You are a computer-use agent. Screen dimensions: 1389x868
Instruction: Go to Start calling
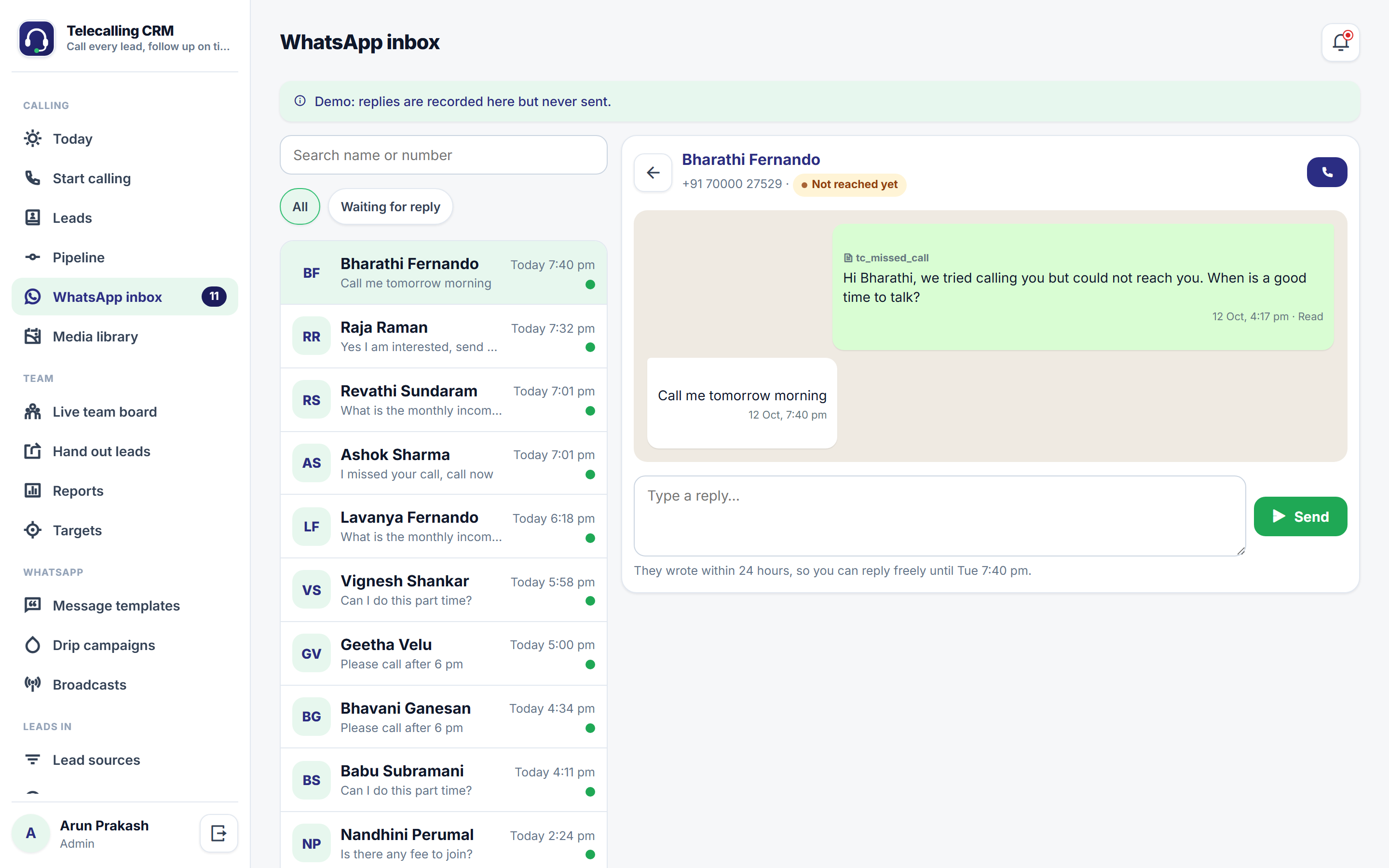click(x=124, y=178)
